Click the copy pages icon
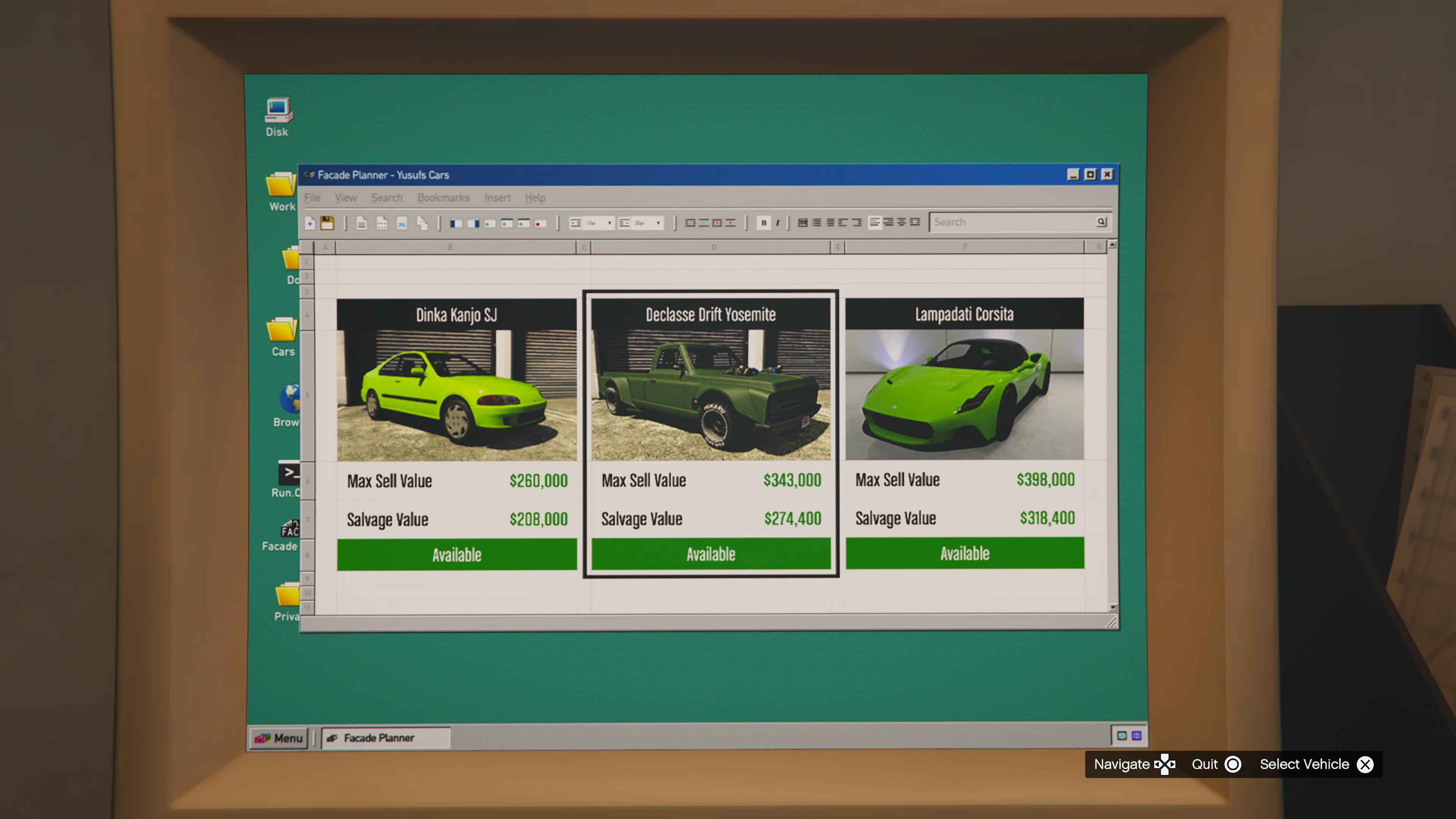This screenshot has width=1456, height=819. pyautogui.click(x=422, y=223)
